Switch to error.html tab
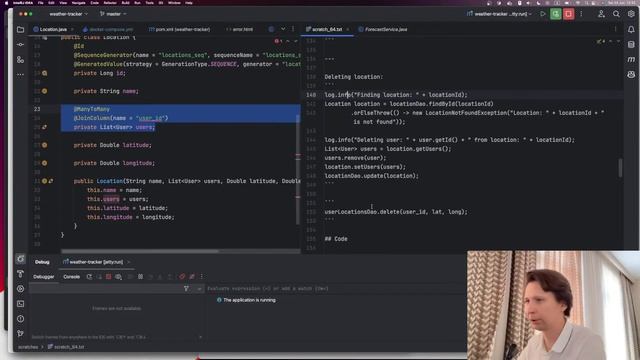 (240, 29)
